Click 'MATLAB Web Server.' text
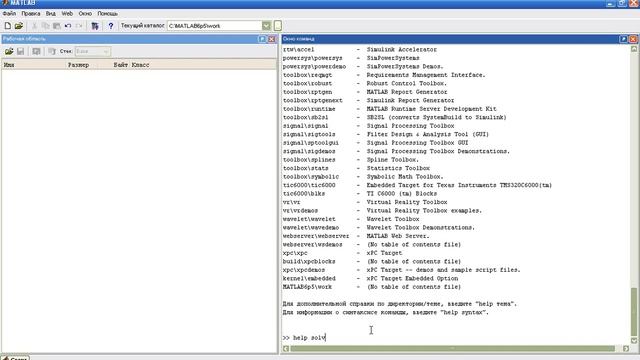 (398, 236)
